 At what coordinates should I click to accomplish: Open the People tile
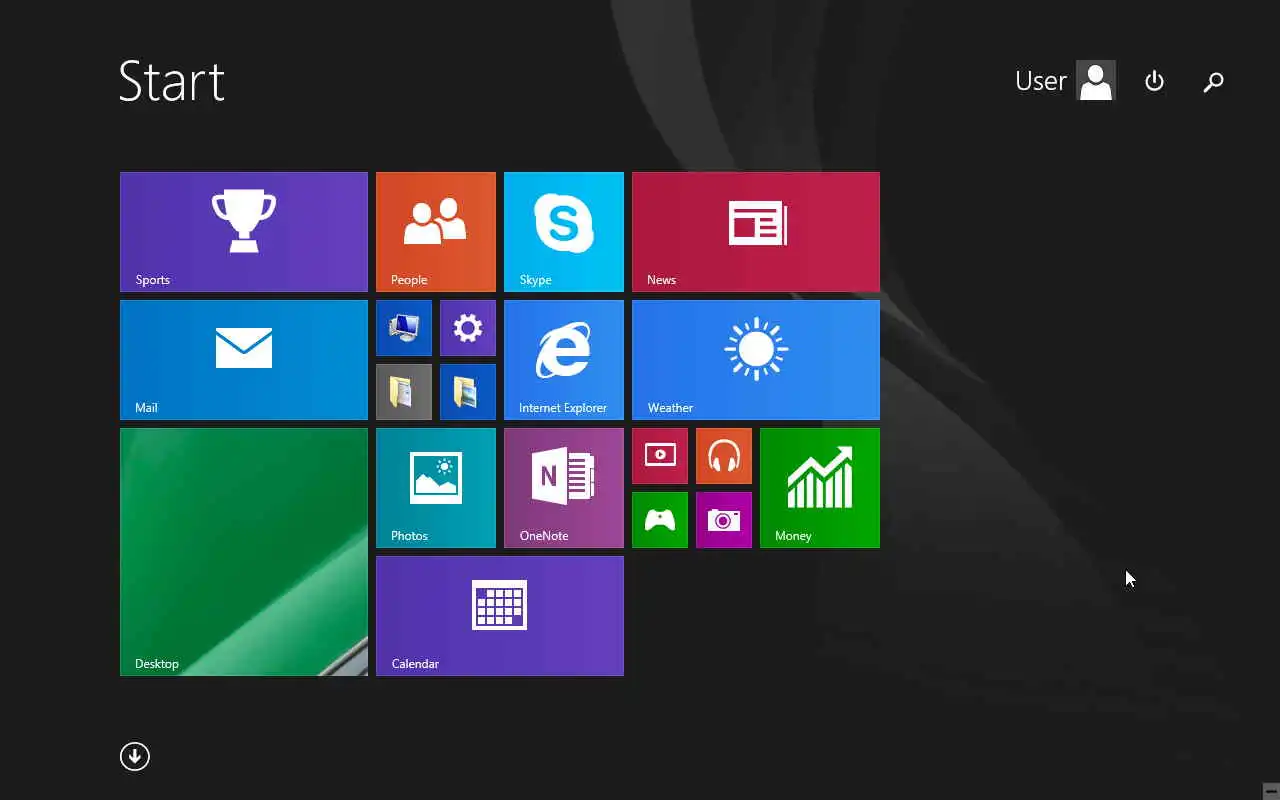tap(436, 232)
